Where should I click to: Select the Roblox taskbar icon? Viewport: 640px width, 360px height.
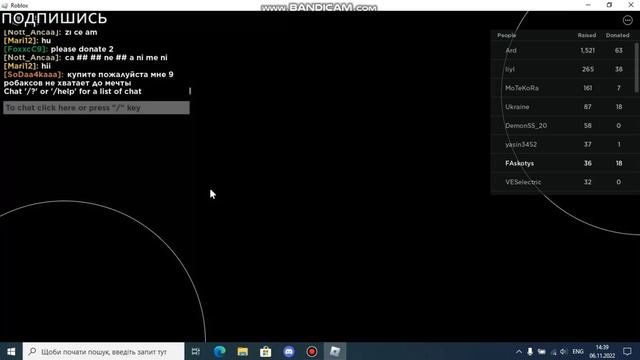click(x=335, y=351)
